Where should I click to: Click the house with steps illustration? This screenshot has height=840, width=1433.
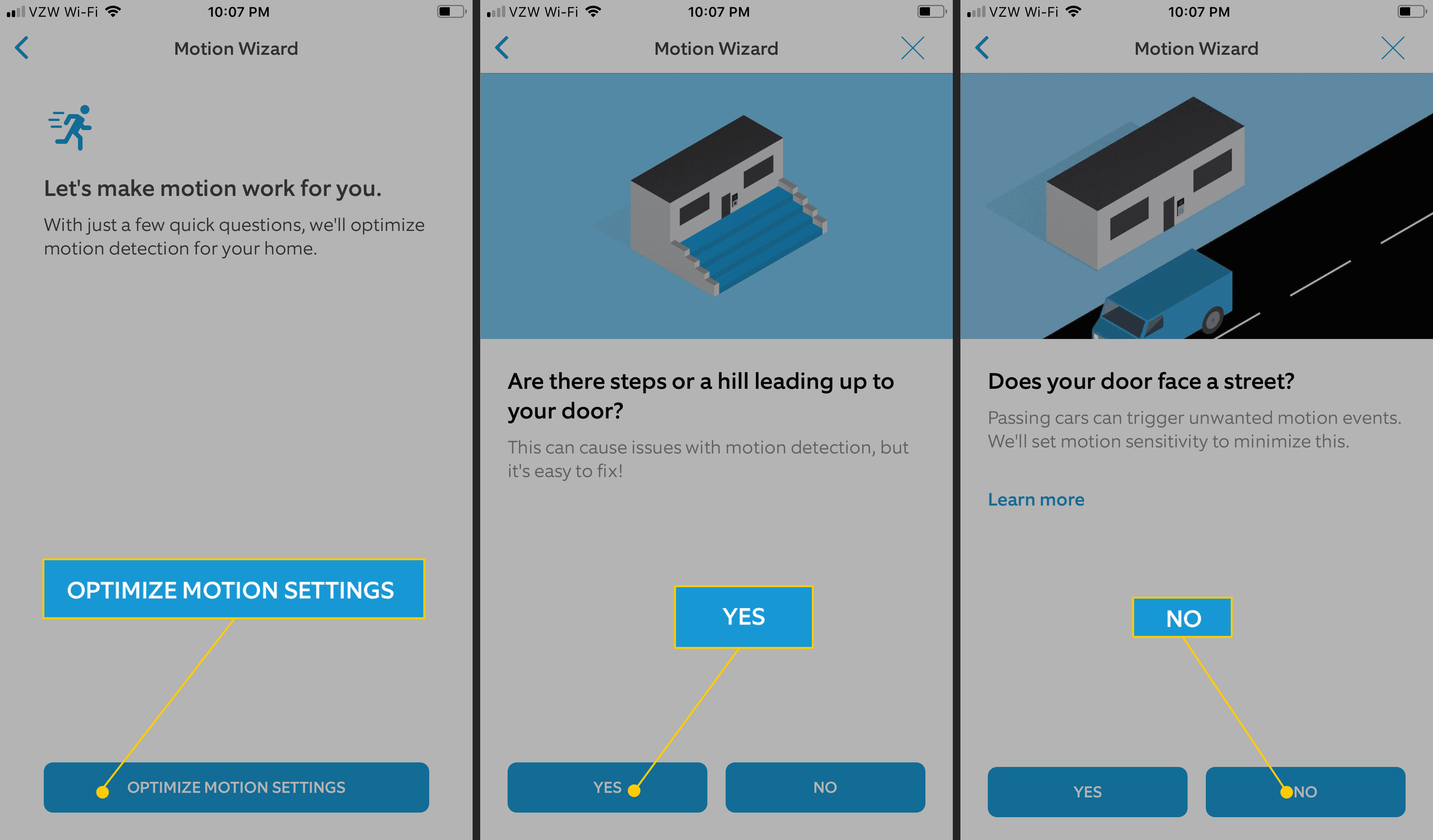[716, 210]
